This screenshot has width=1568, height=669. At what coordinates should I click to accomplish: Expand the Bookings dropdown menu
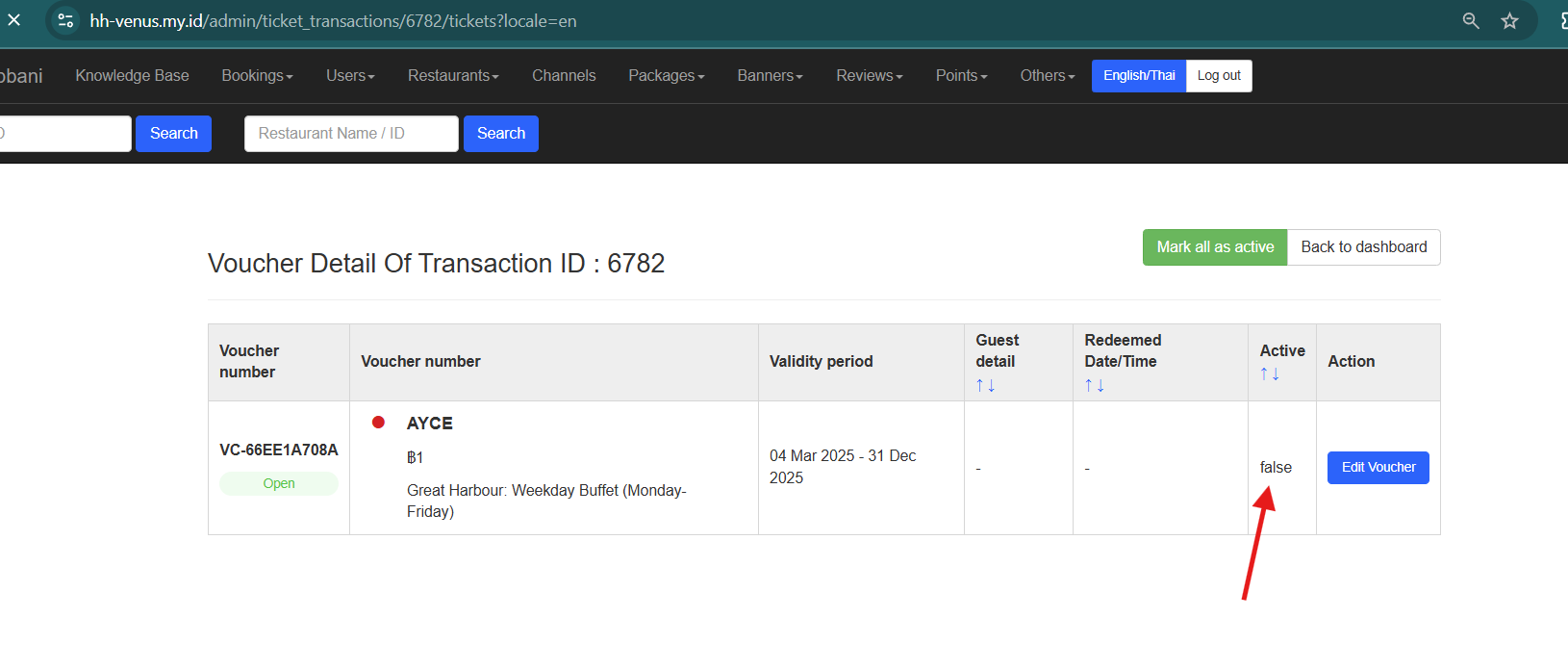click(257, 76)
